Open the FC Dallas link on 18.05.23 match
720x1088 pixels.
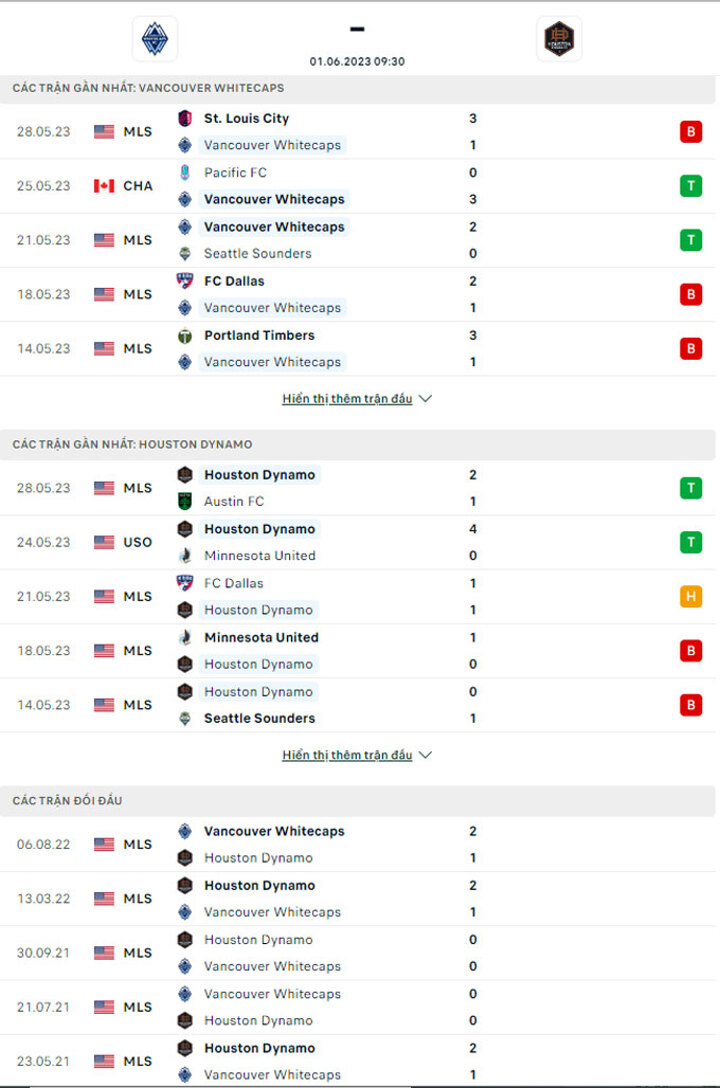pyautogui.click(x=234, y=281)
